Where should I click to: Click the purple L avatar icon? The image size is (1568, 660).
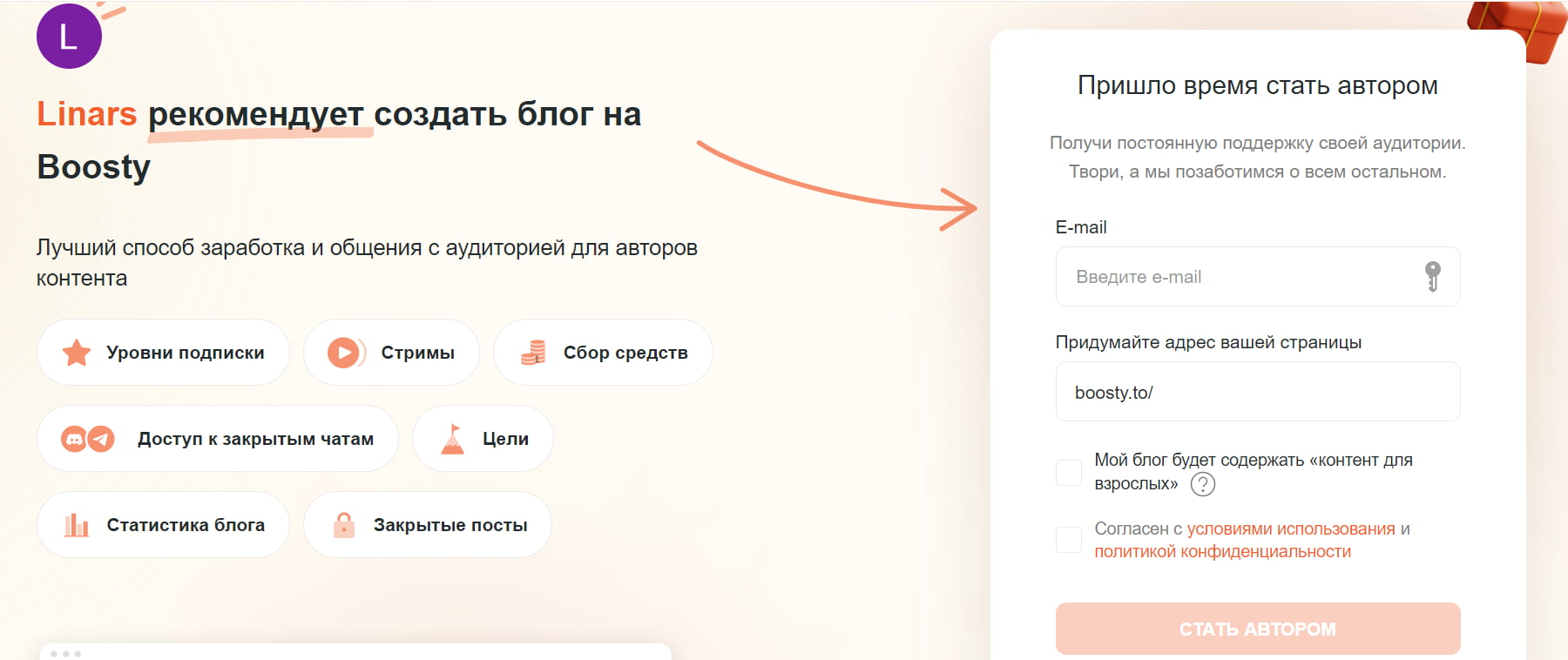[x=69, y=36]
